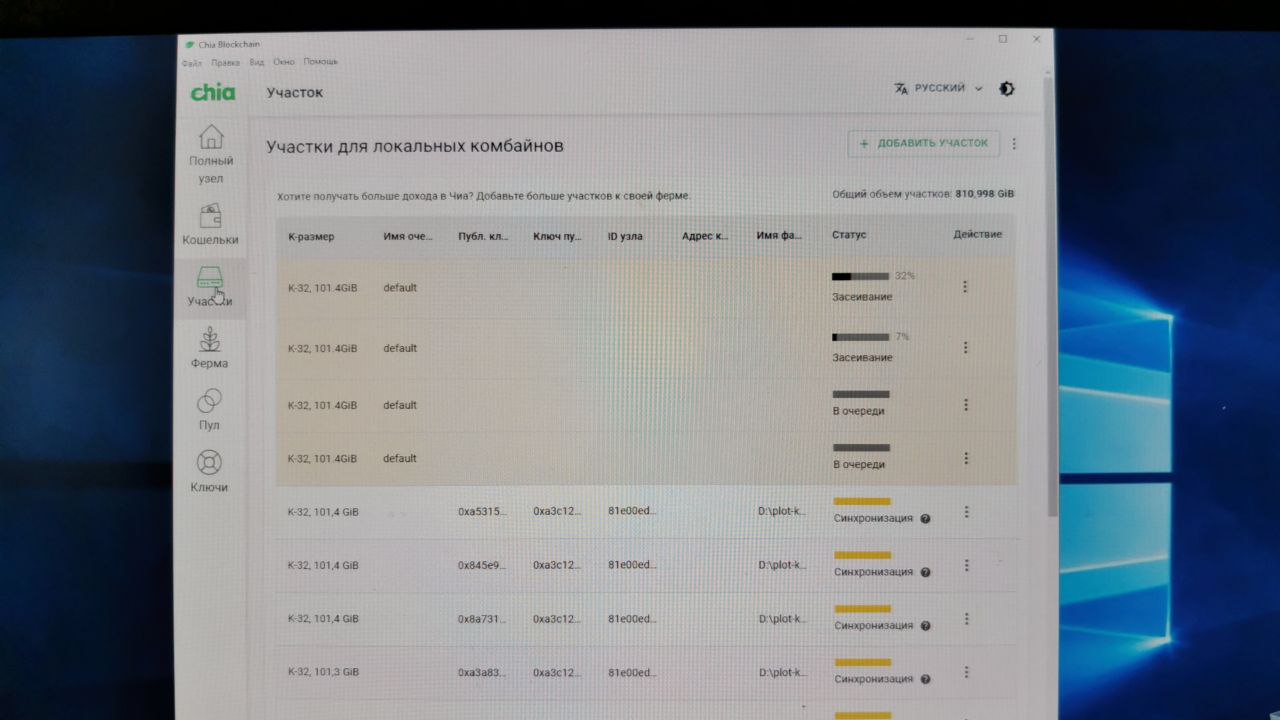Open the Keys (Ключи) section

[210, 472]
